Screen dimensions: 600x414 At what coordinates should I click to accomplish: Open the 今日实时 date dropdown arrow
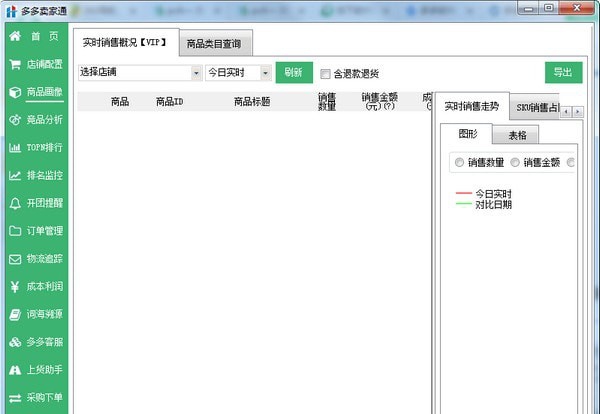coord(266,73)
